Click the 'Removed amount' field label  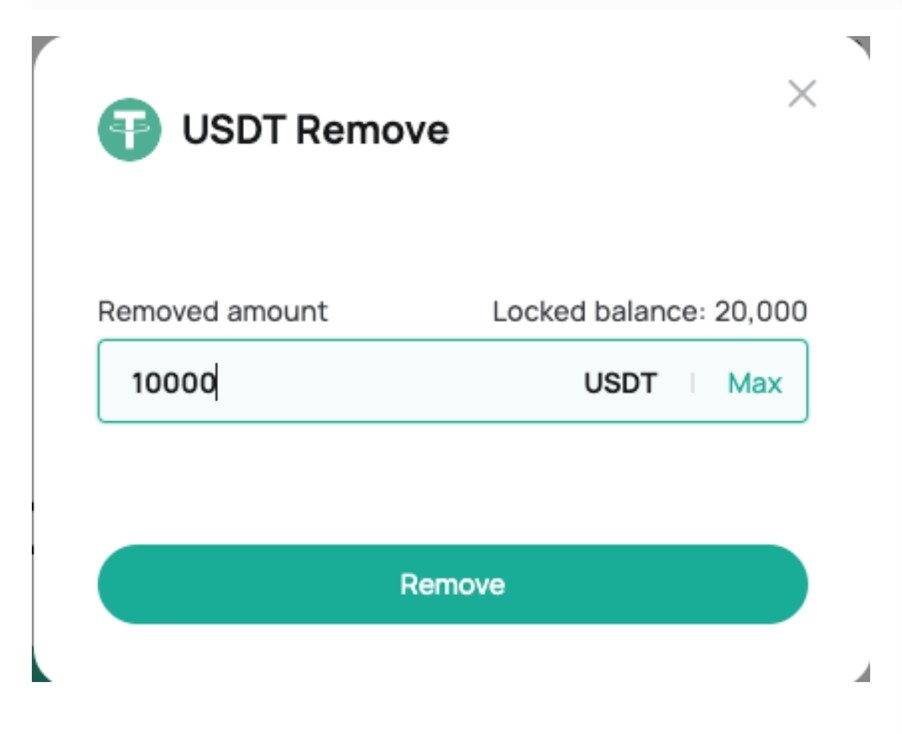coord(212,312)
